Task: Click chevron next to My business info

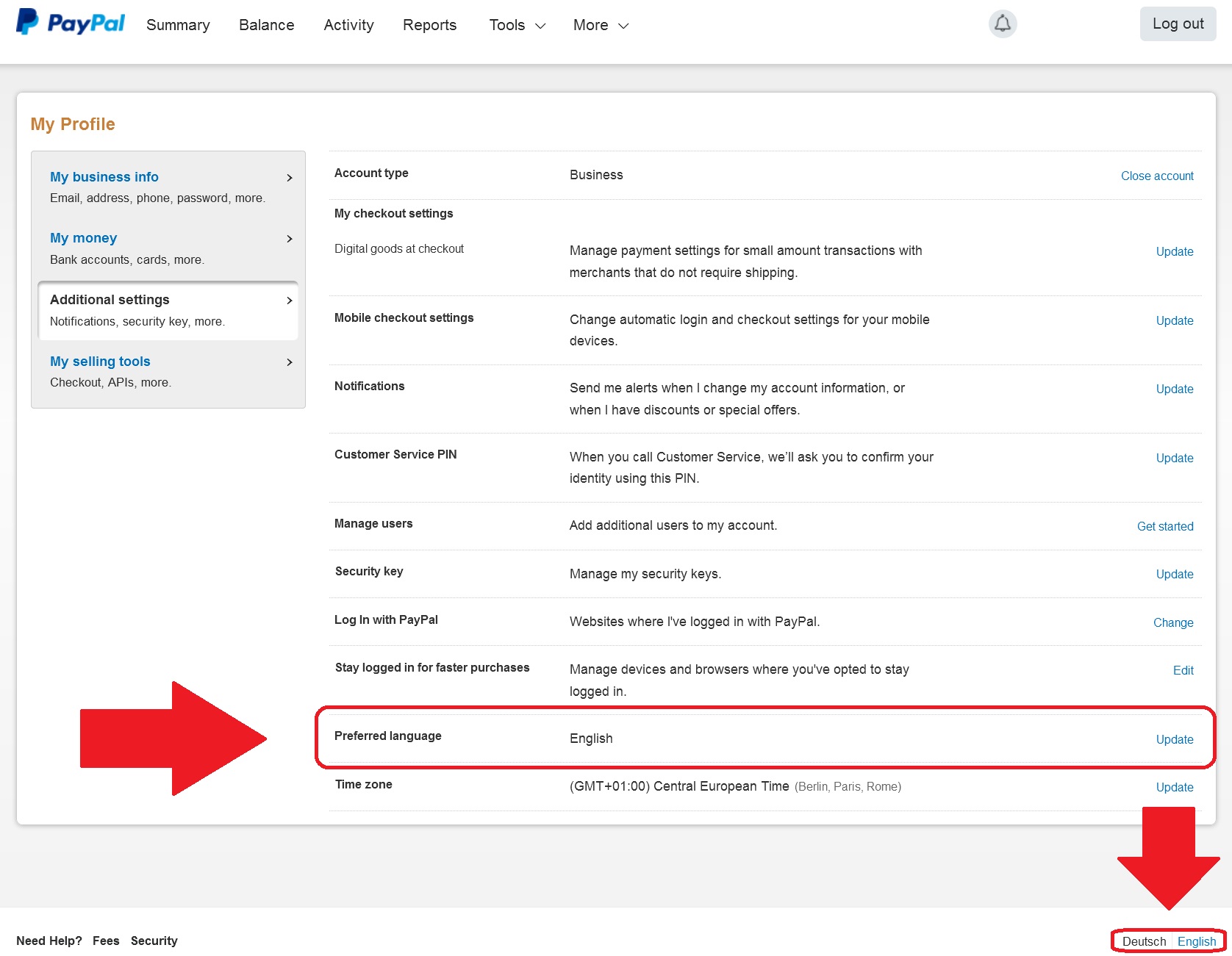Action: click(289, 178)
